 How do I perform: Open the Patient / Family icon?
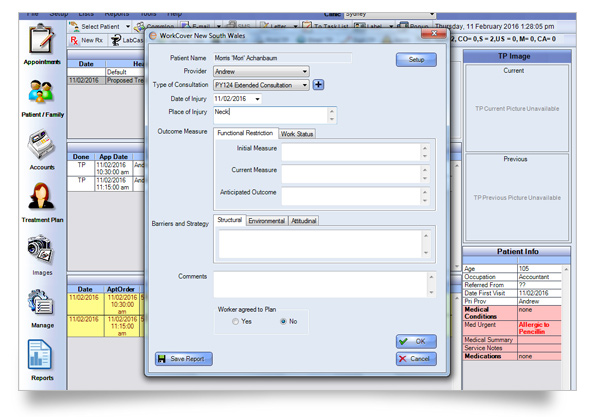point(41,92)
